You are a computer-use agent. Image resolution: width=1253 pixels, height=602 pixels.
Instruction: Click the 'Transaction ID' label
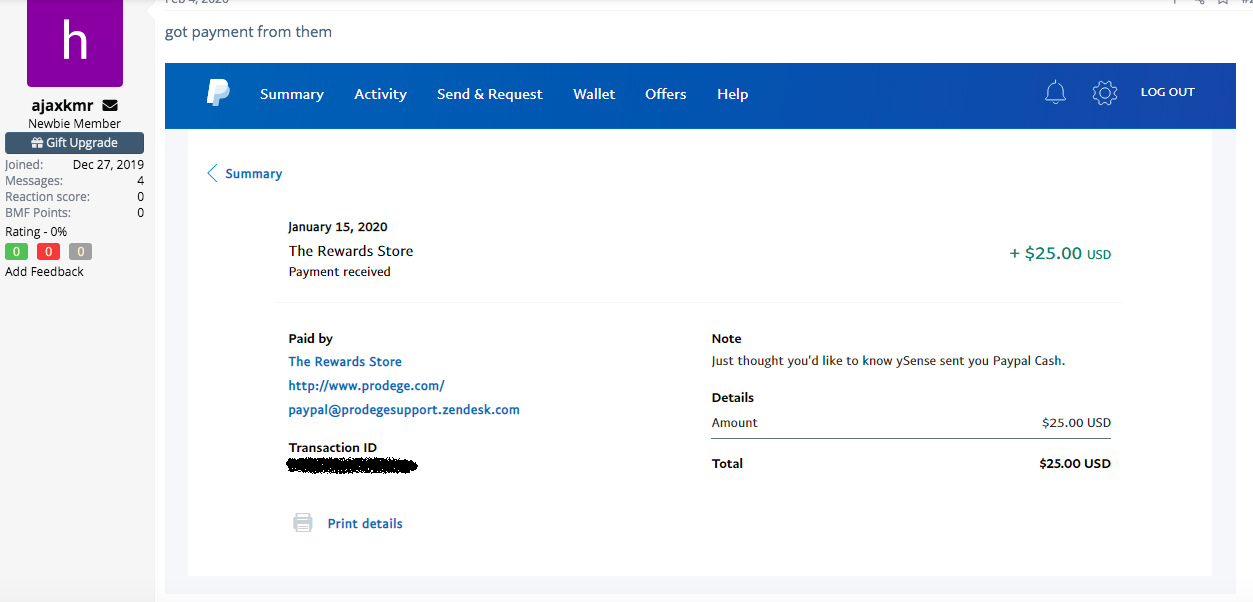click(333, 448)
